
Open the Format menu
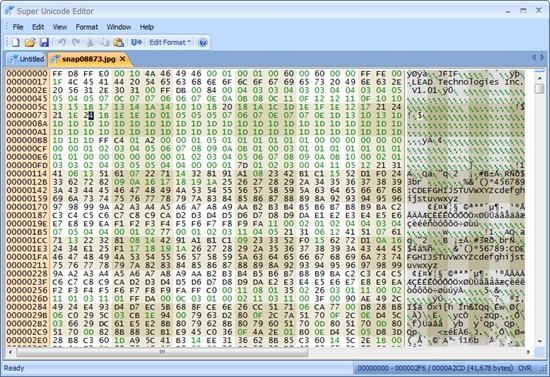(87, 27)
